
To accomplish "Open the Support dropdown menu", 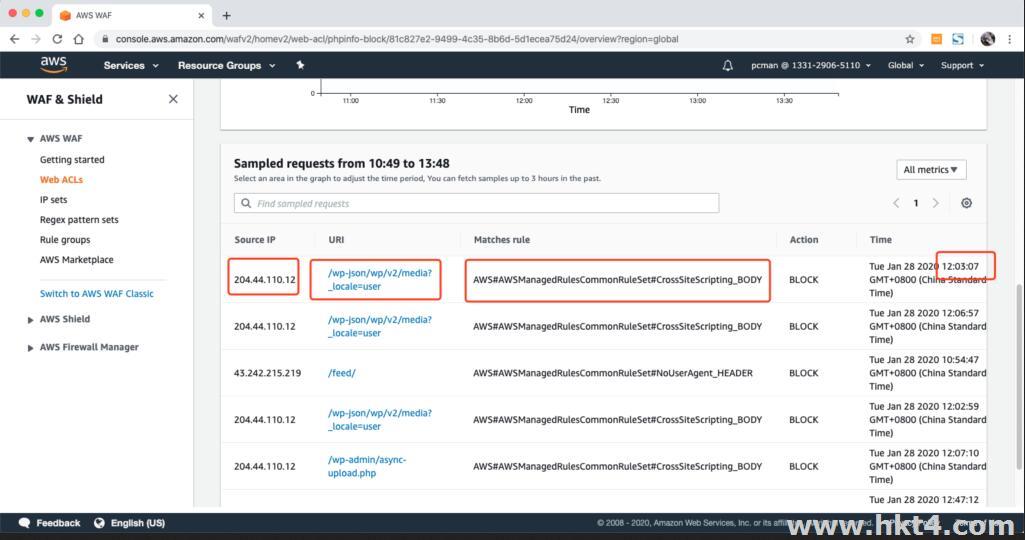I will click(x=962, y=65).
